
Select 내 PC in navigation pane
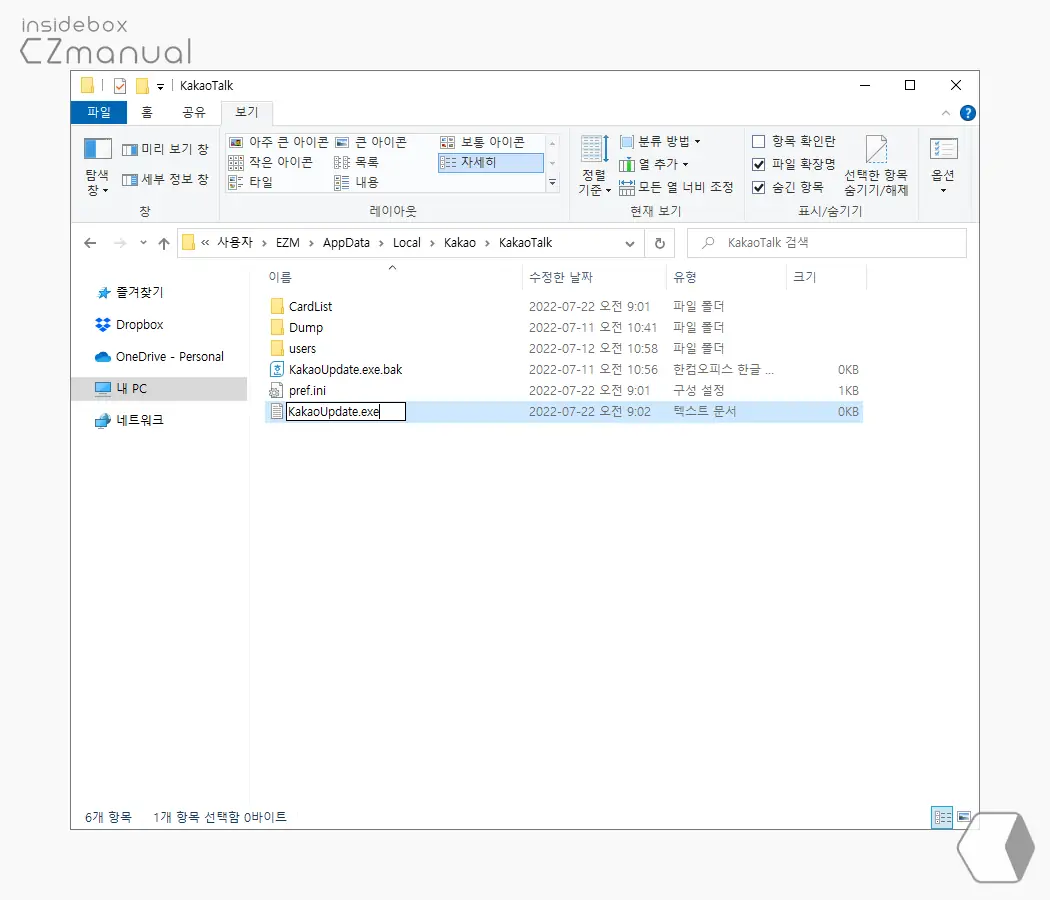coord(159,388)
